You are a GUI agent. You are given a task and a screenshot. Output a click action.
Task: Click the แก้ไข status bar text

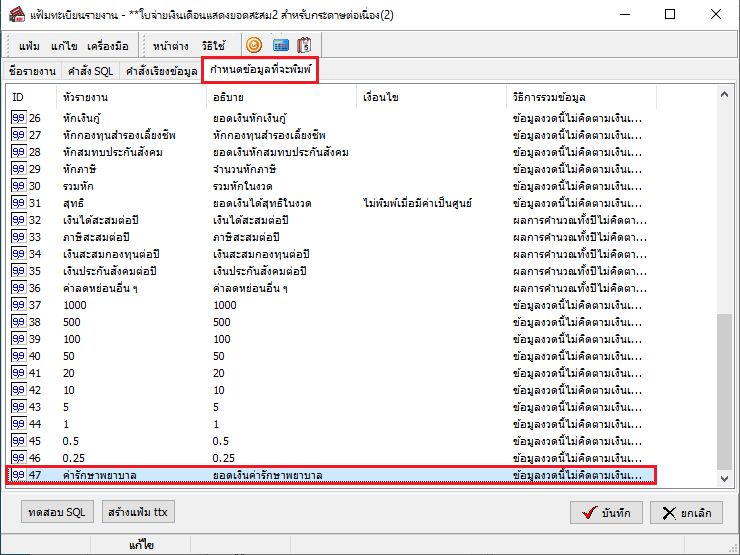[x=141, y=545]
